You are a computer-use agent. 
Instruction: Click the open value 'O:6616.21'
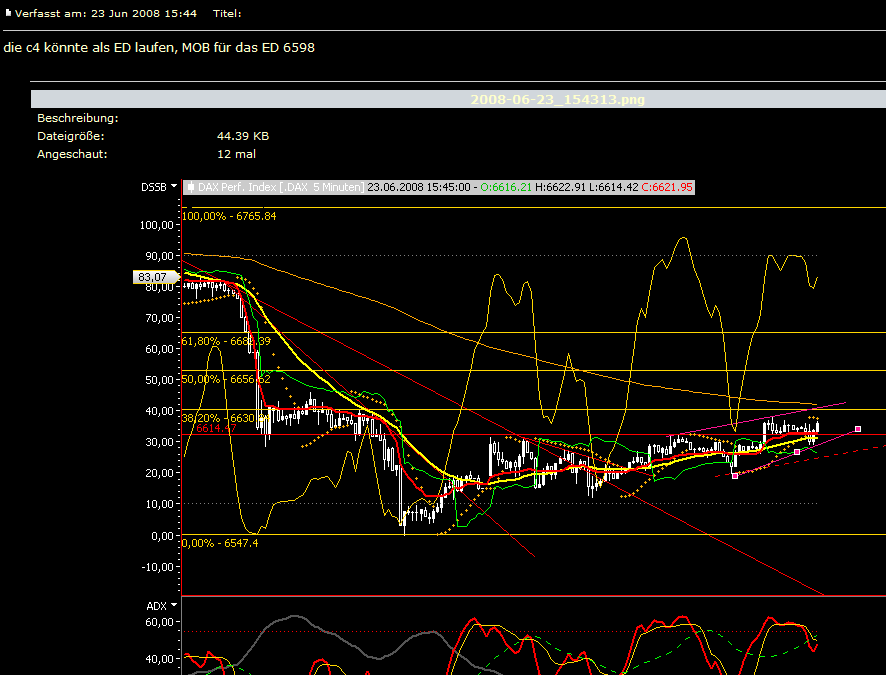click(506, 187)
